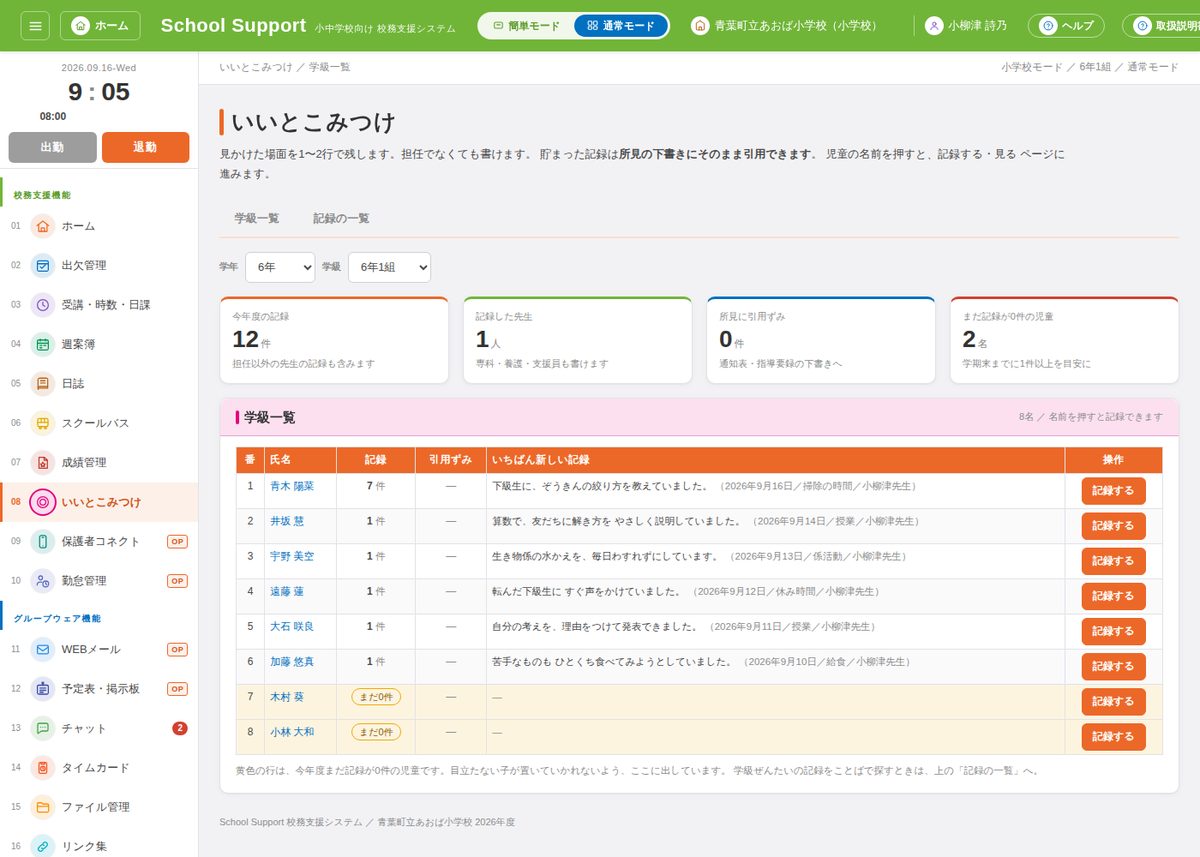1200x857 pixels.
Task: Open student 宇野 美空's record page
Action: [x=292, y=556]
